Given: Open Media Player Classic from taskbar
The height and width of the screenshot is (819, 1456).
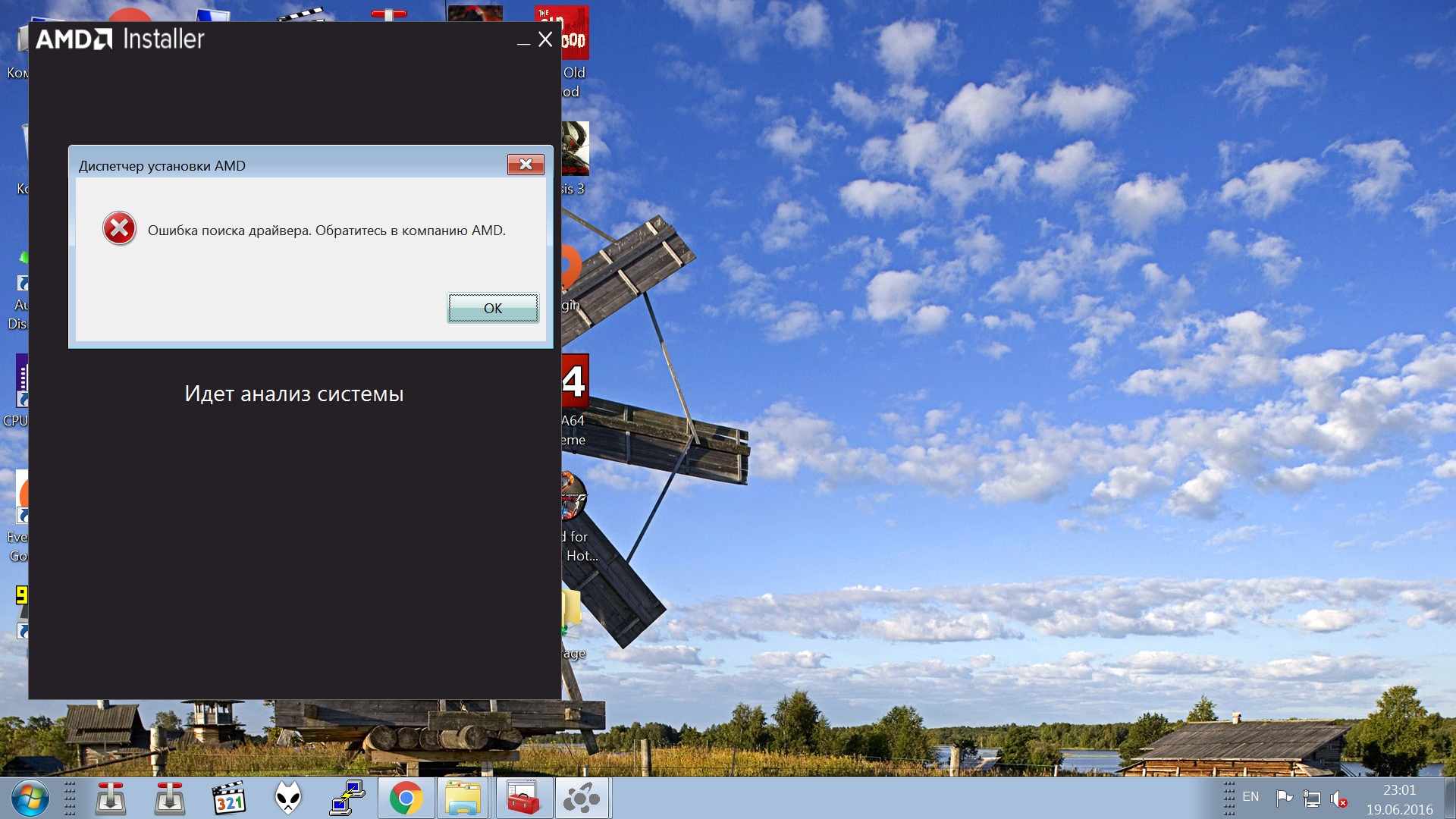Looking at the screenshot, I should (228, 799).
